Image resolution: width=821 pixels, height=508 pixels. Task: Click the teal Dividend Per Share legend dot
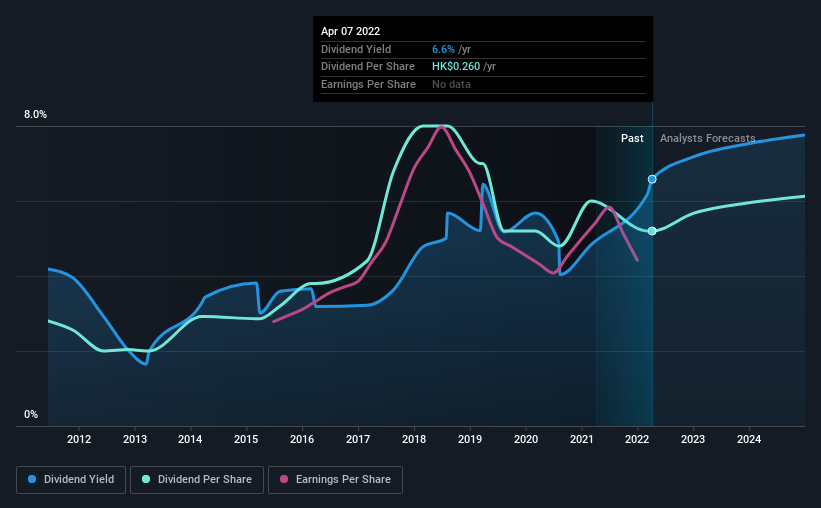[146, 479]
